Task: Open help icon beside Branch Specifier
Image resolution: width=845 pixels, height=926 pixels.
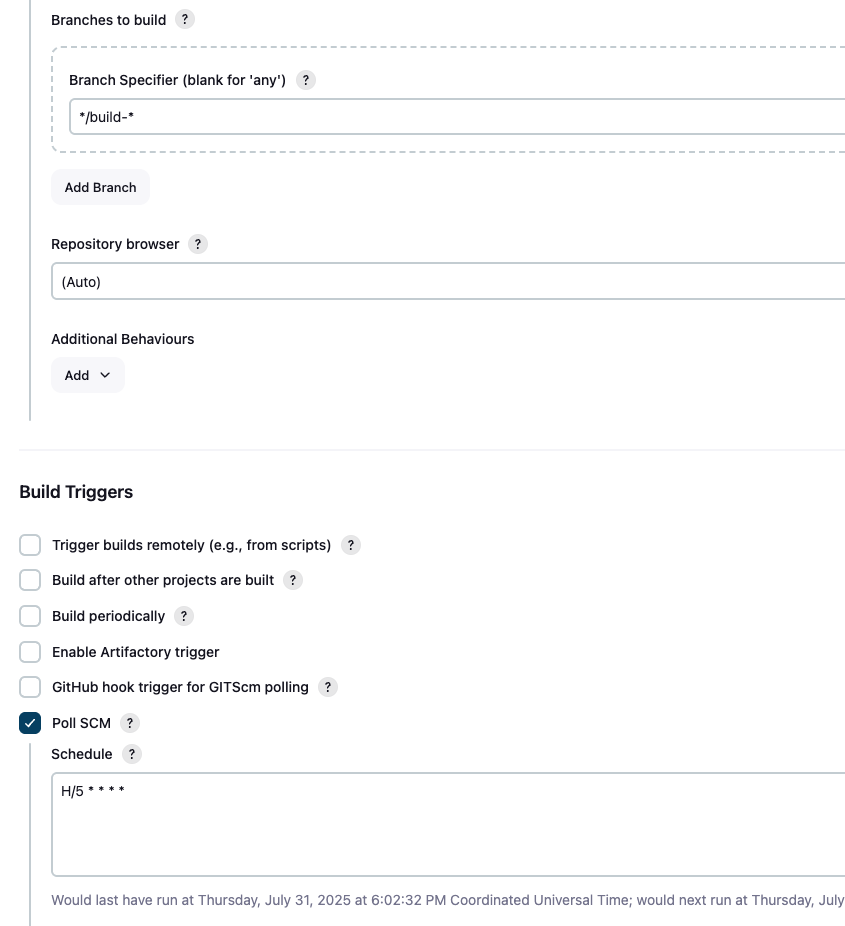Action: pyautogui.click(x=305, y=80)
